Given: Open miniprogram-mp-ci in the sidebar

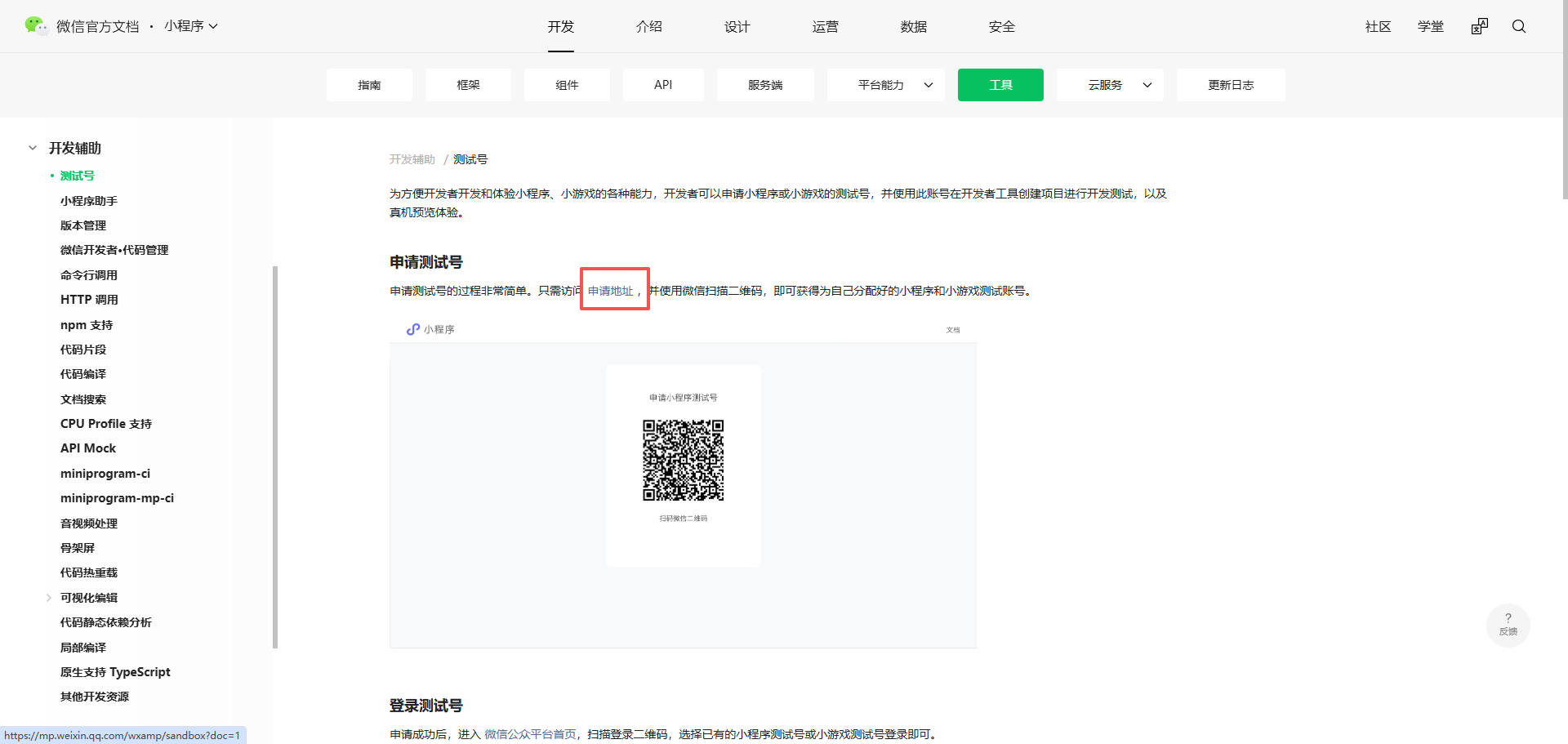Looking at the screenshot, I should tap(117, 498).
